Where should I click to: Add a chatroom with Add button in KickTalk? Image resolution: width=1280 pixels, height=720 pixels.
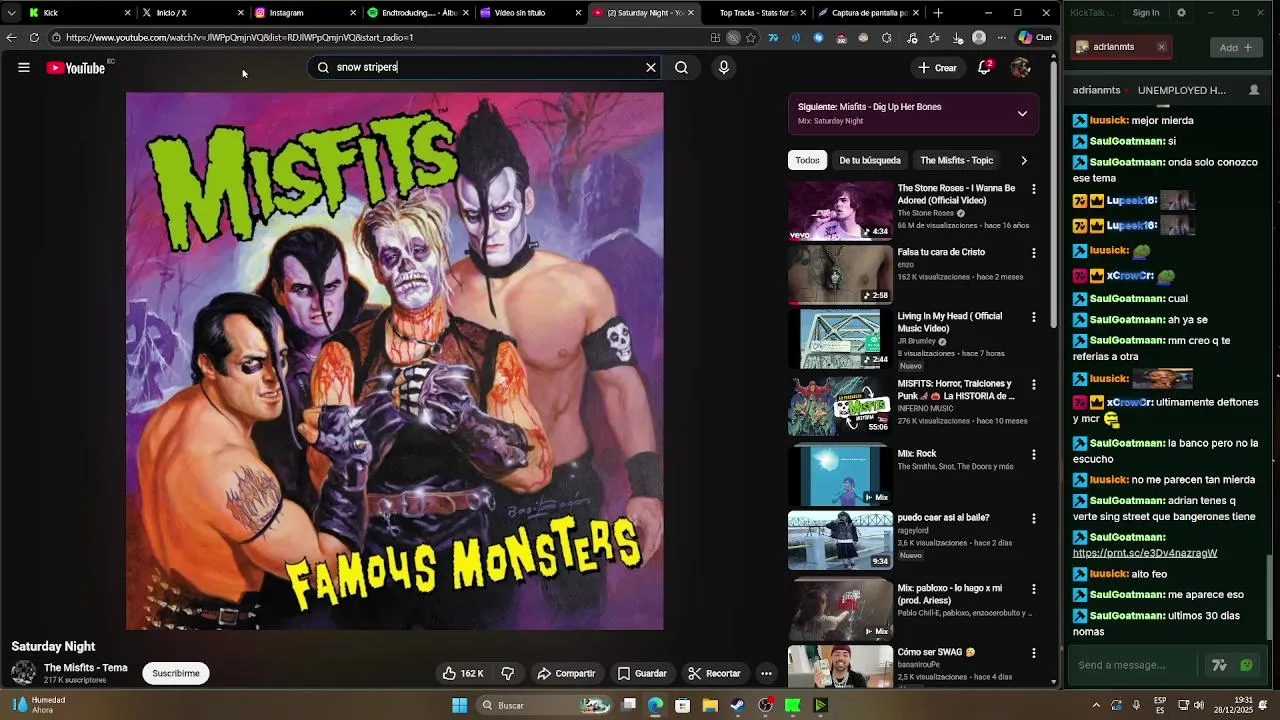(1236, 47)
